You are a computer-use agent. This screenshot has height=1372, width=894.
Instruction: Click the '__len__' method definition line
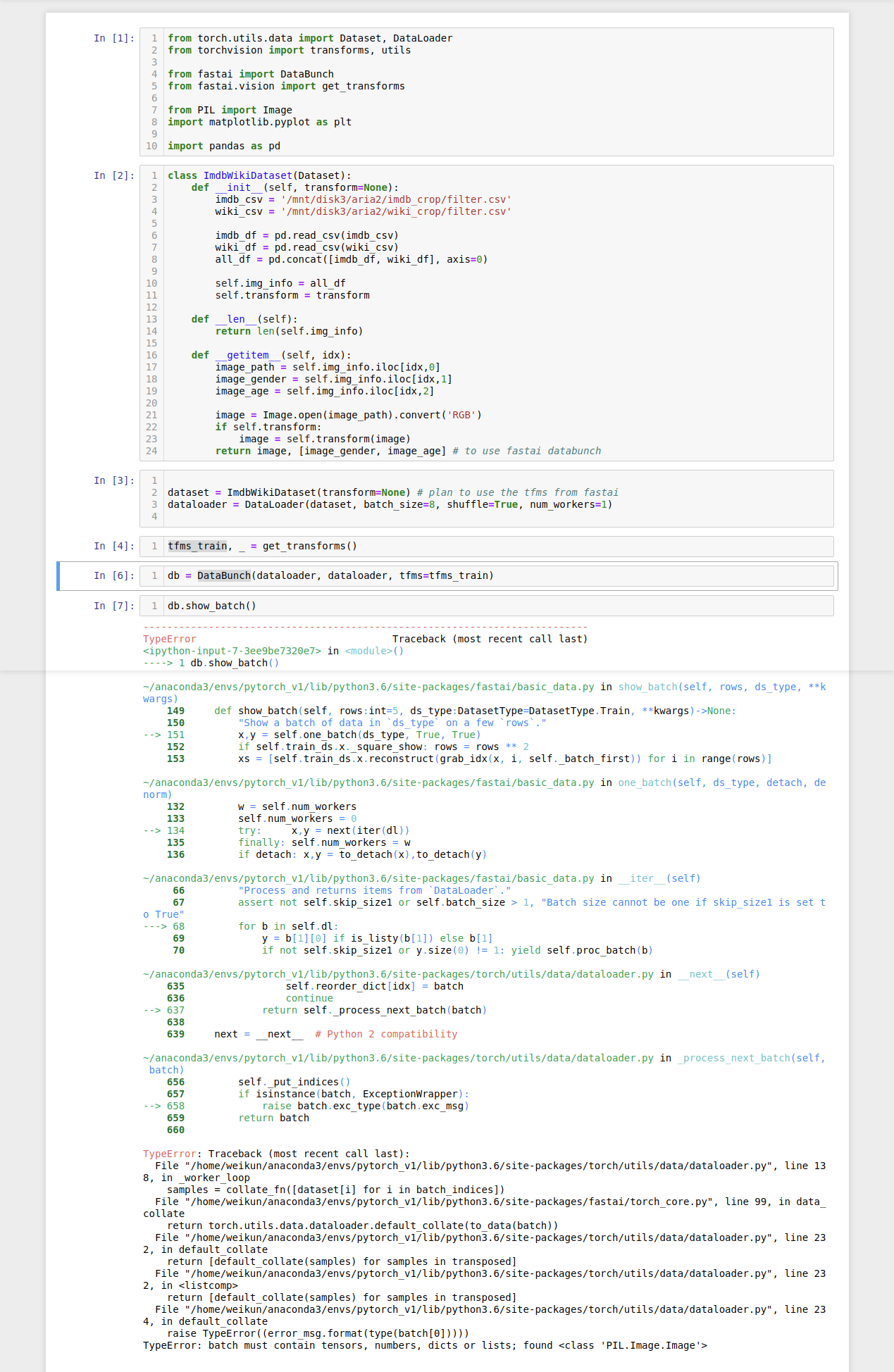click(x=244, y=319)
